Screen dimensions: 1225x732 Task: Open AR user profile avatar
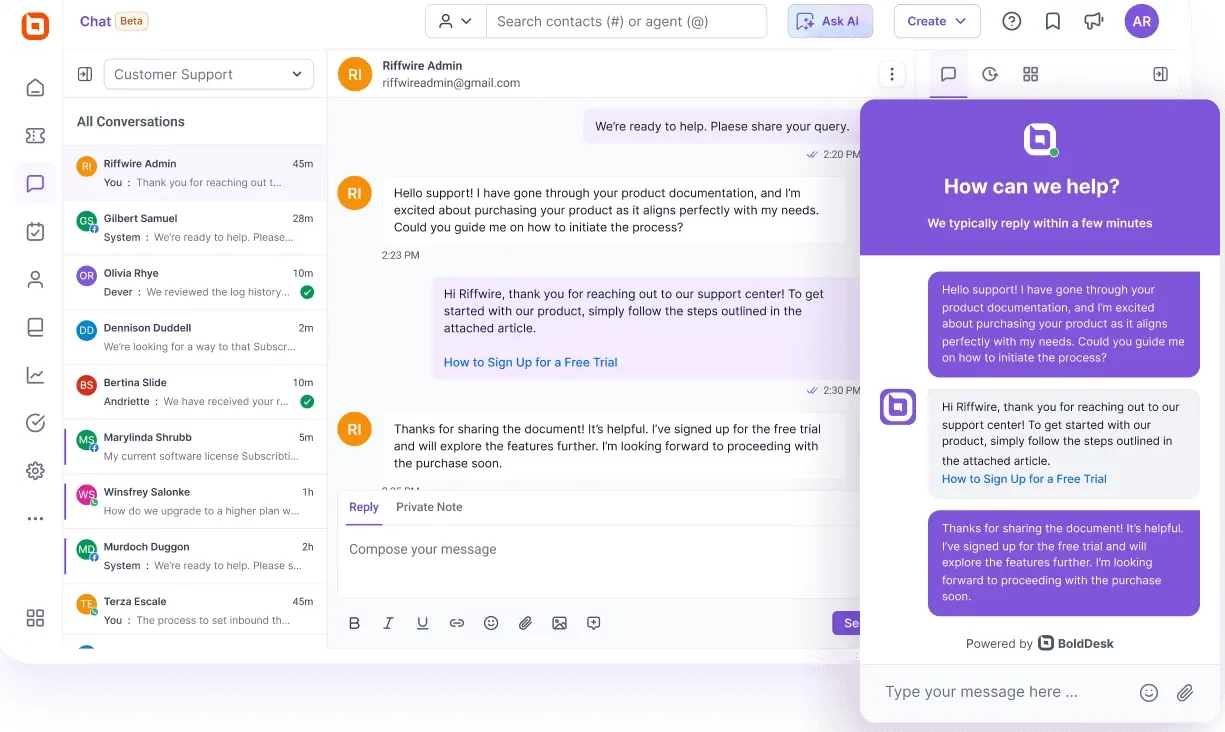tap(1141, 21)
